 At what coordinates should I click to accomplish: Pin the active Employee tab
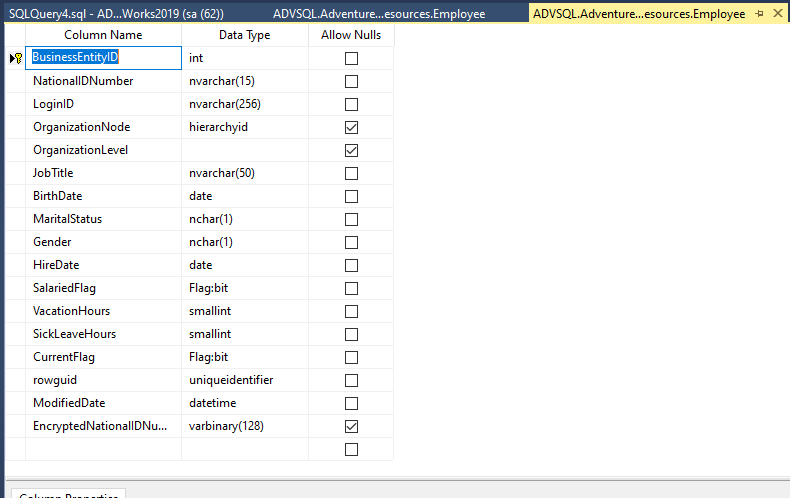tap(759, 14)
